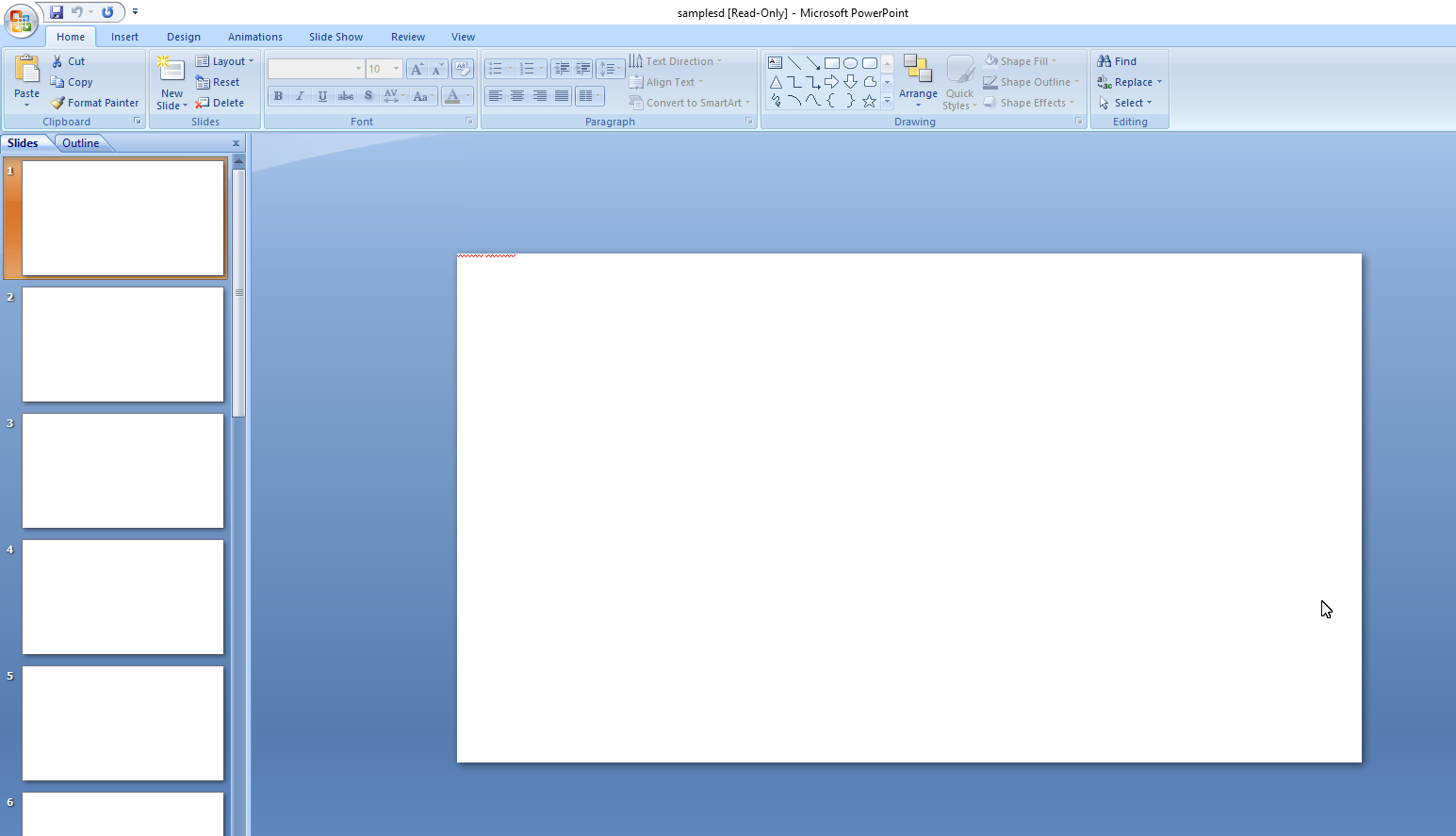Image resolution: width=1456 pixels, height=836 pixels.
Task: Expand the Arrange menu
Action: (917, 81)
